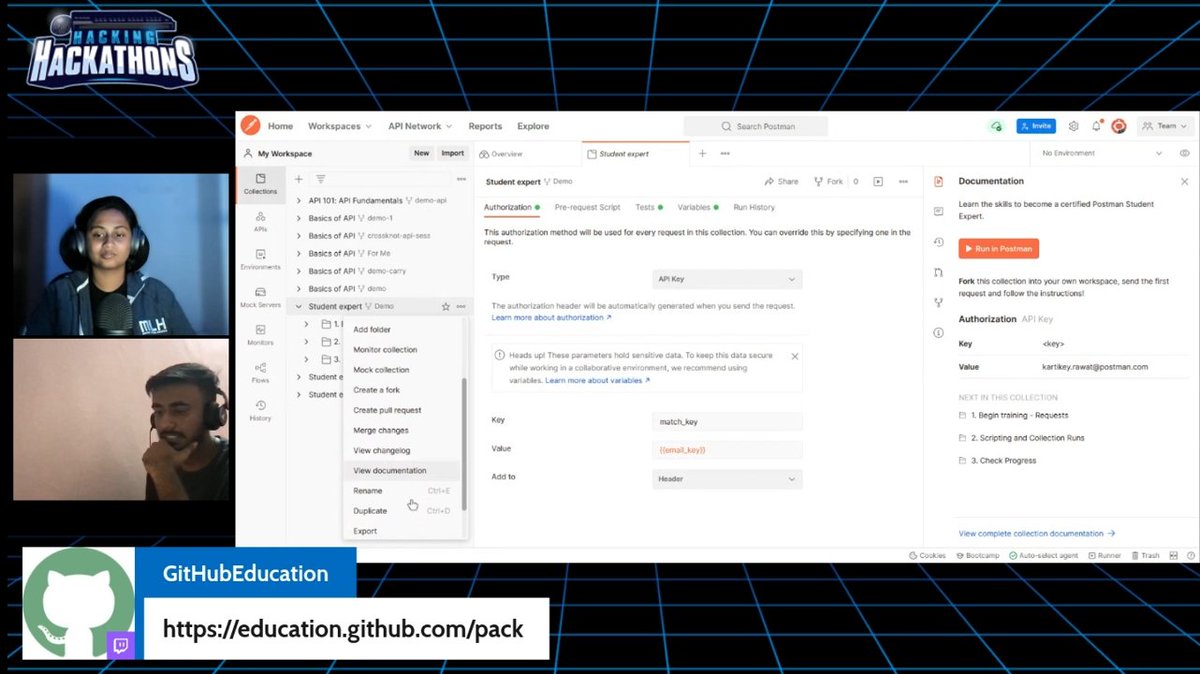Select the Forks icon in right rail
Screen dimensions: 1200x674
click(x=938, y=302)
